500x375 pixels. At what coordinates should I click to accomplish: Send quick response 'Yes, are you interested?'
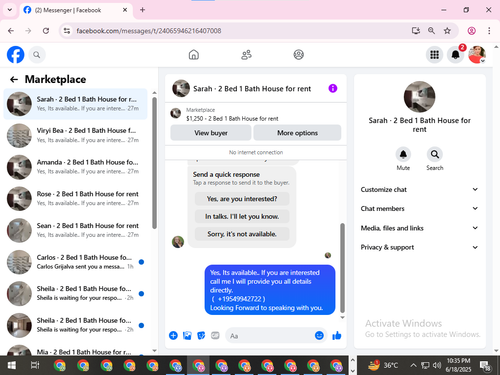click(242, 199)
